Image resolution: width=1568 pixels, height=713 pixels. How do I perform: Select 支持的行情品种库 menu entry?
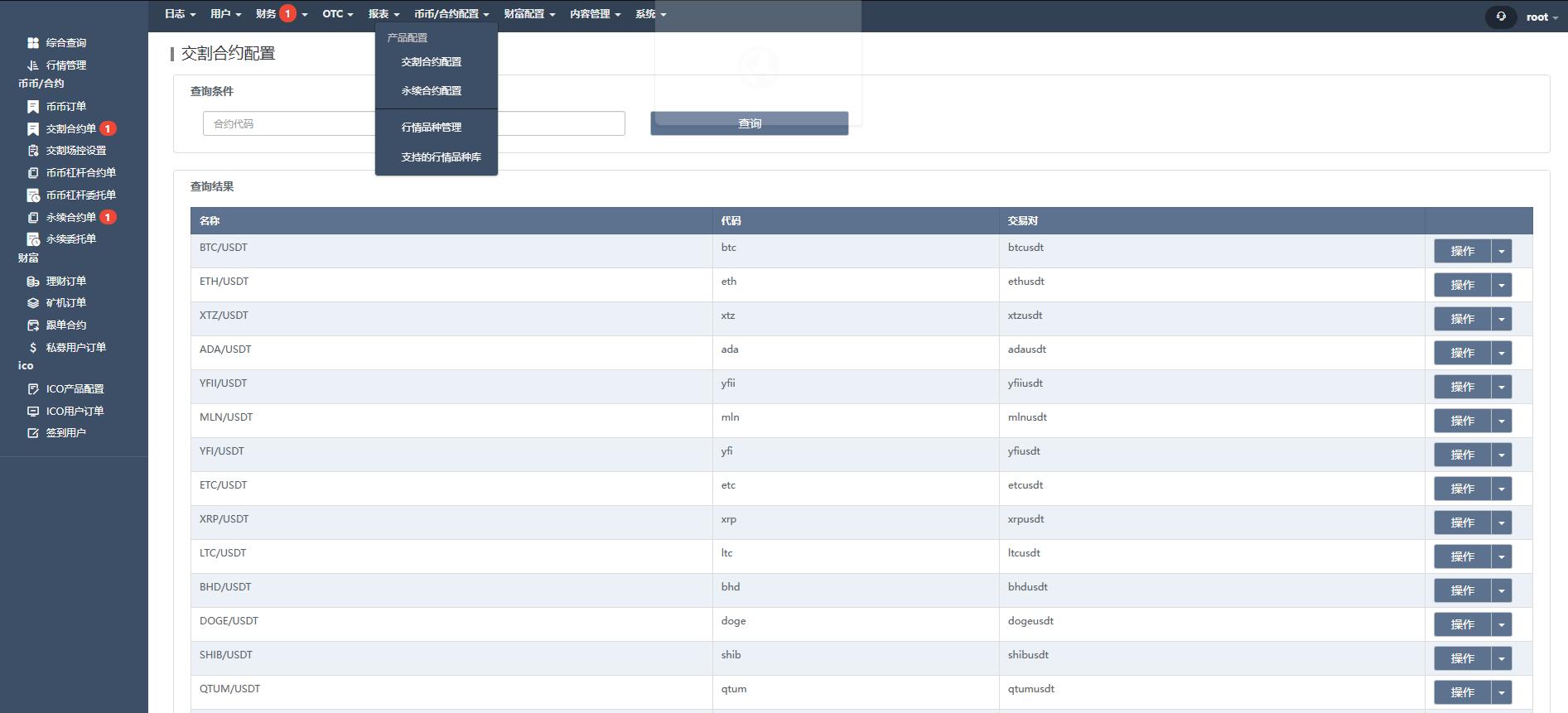[x=441, y=157]
